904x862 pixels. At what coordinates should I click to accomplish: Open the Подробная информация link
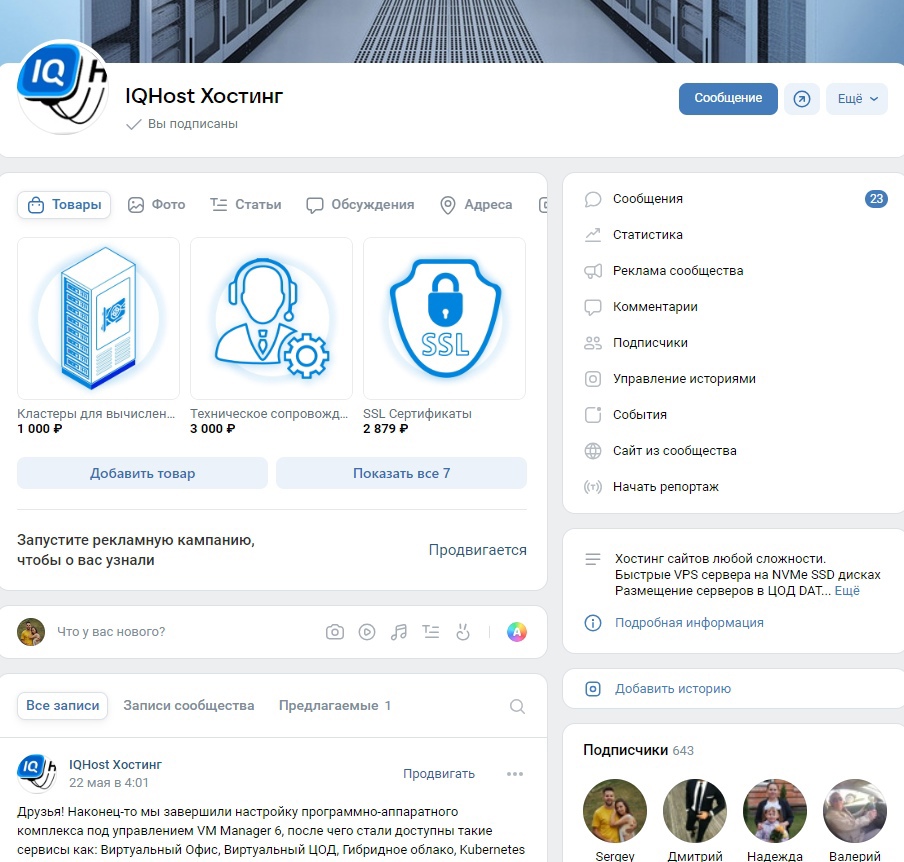coord(689,623)
